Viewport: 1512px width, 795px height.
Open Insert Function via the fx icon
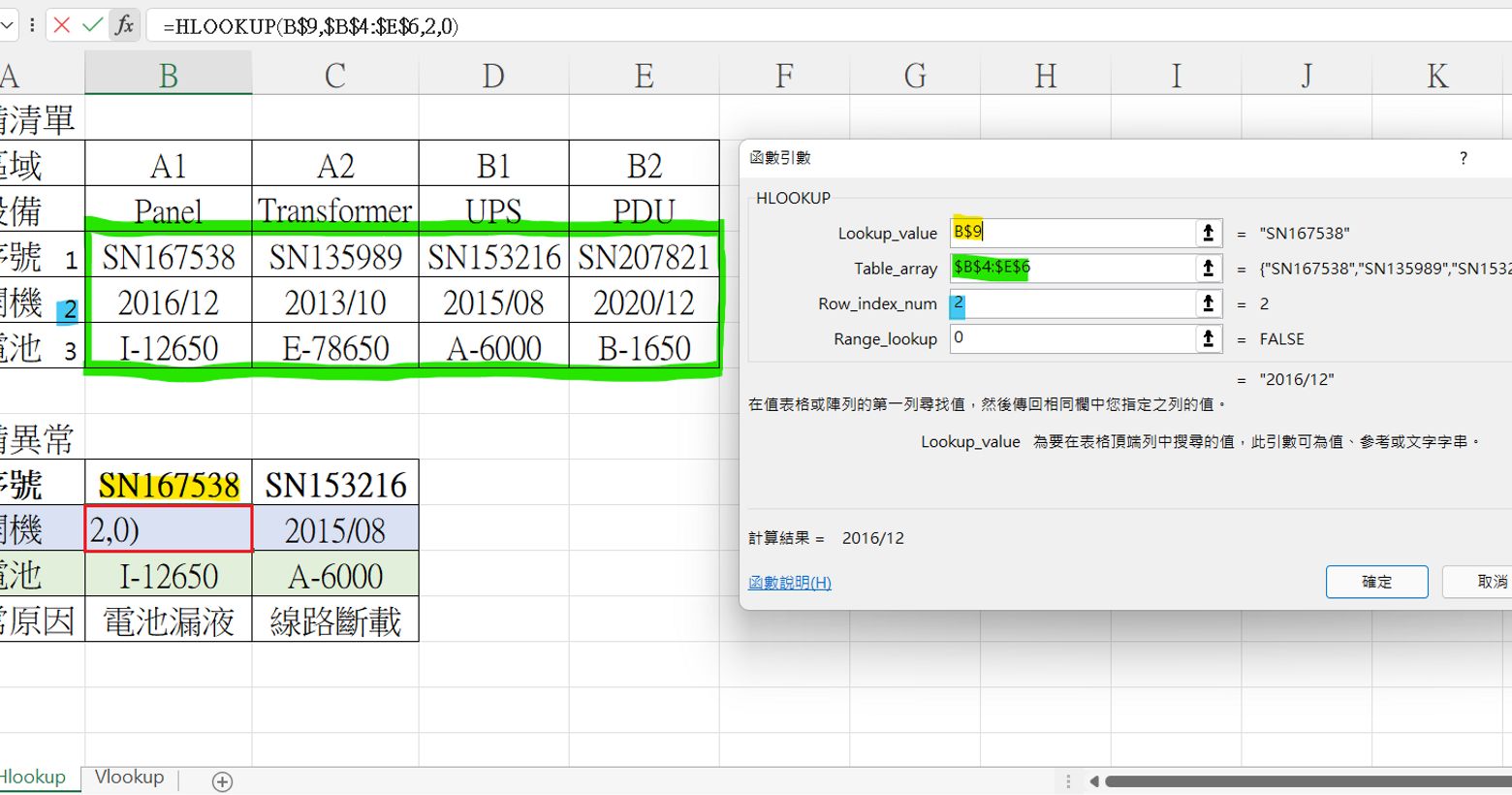tap(124, 25)
